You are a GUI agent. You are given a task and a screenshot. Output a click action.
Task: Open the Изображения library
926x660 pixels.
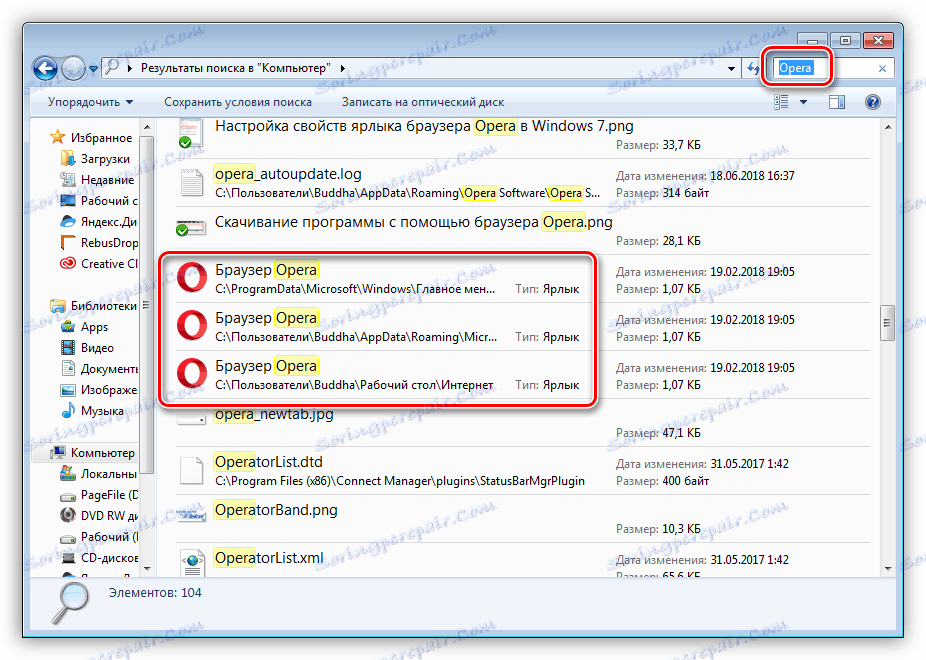click(x=99, y=390)
